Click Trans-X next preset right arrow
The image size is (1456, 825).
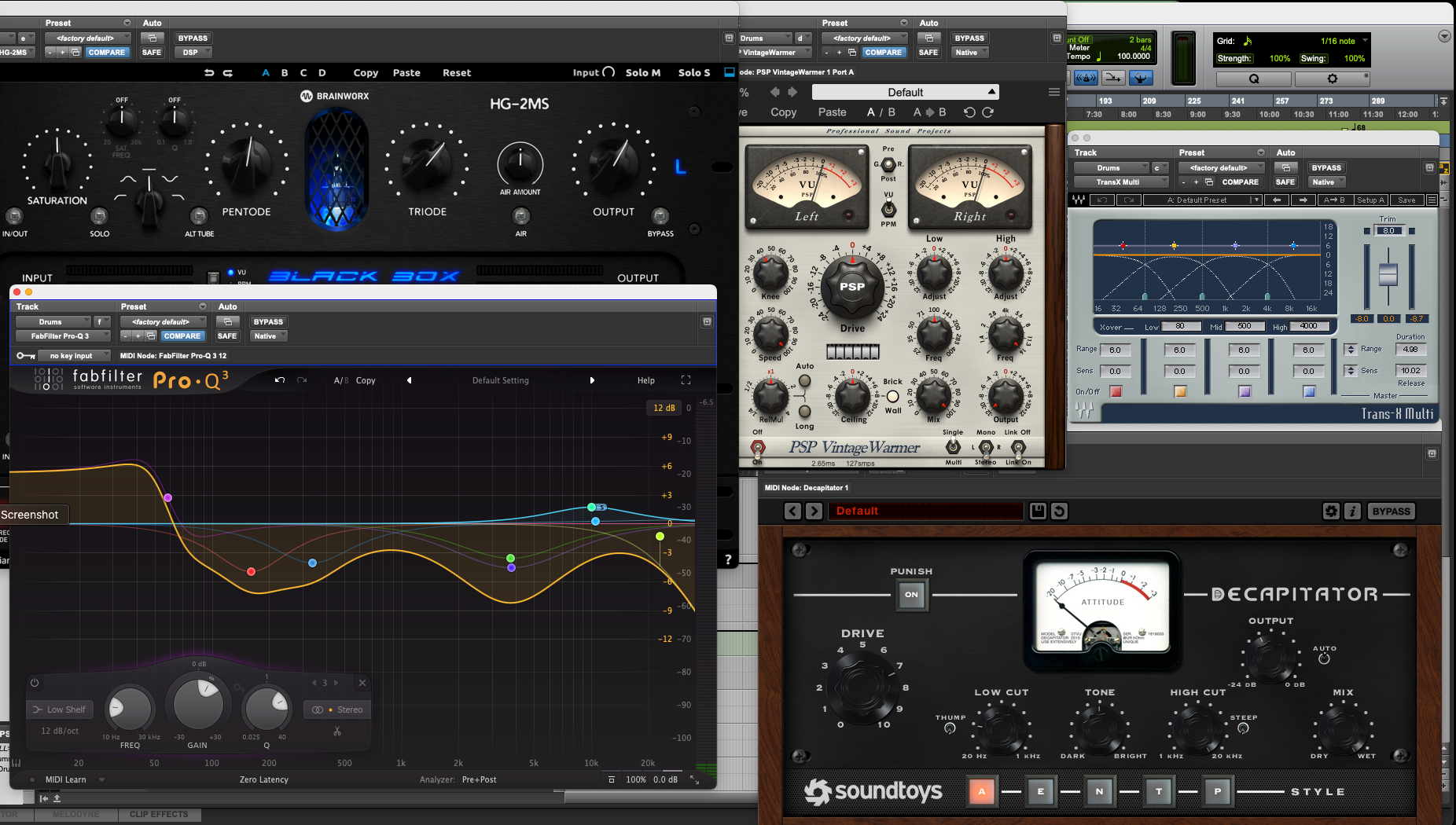pyautogui.click(x=1303, y=200)
